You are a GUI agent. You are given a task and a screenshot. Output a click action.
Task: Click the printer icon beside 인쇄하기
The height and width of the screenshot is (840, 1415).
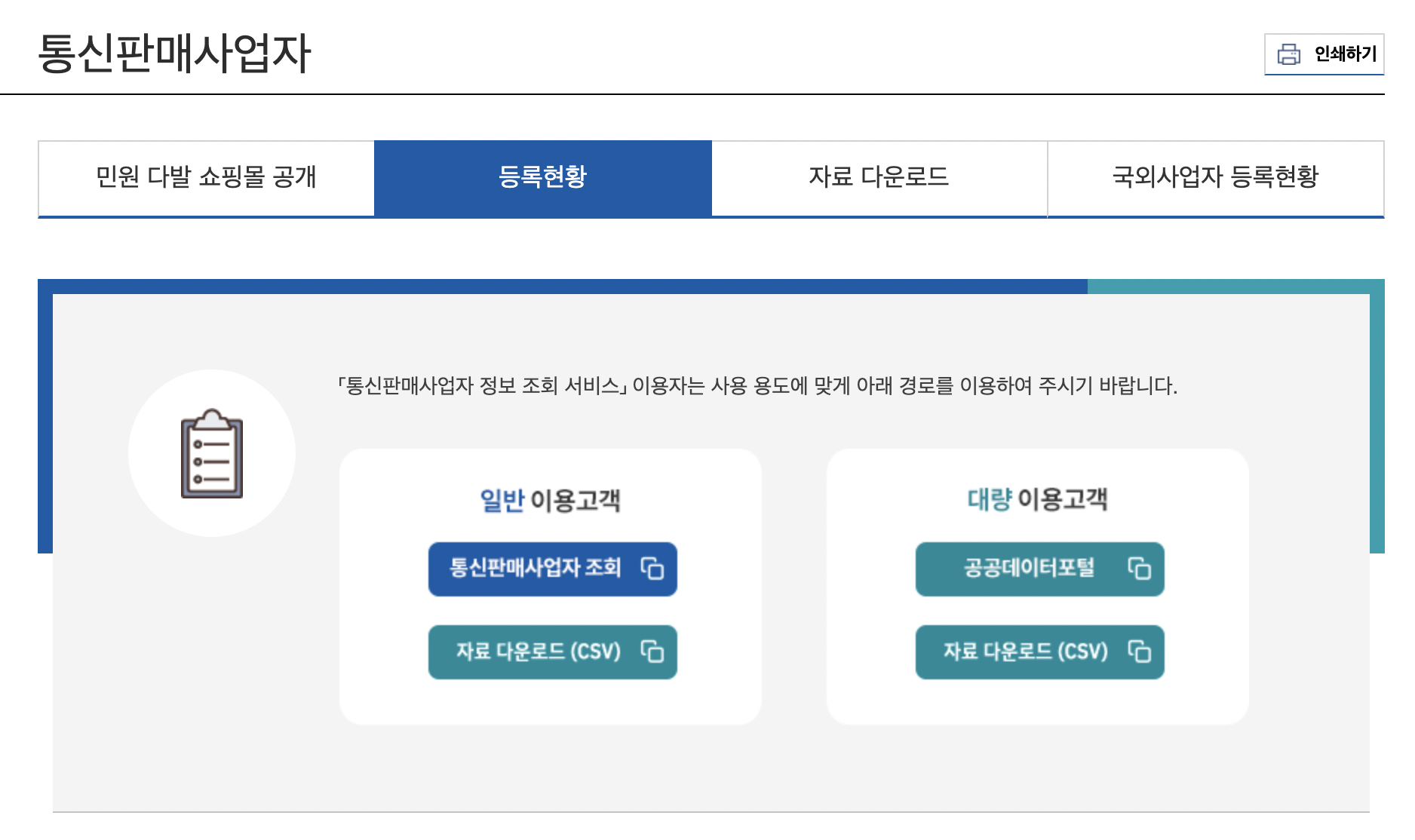point(1290,54)
